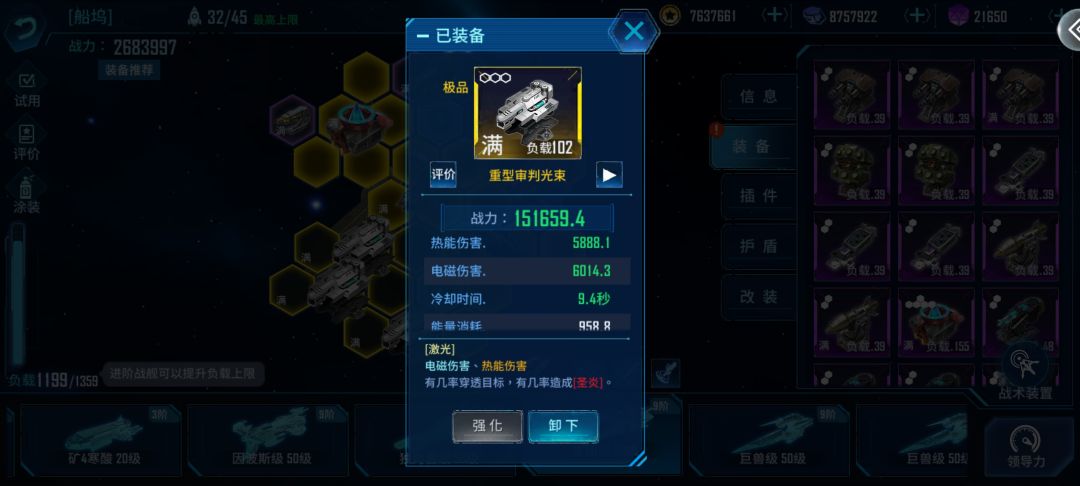
Task: Click the 卸下 unequip button
Action: pyautogui.click(x=563, y=426)
